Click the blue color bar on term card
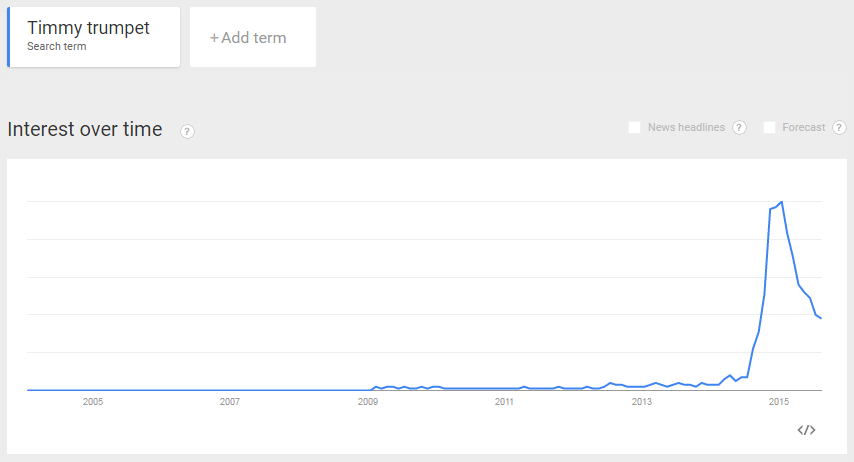The width and height of the screenshot is (854, 462). click(x=9, y=37)
